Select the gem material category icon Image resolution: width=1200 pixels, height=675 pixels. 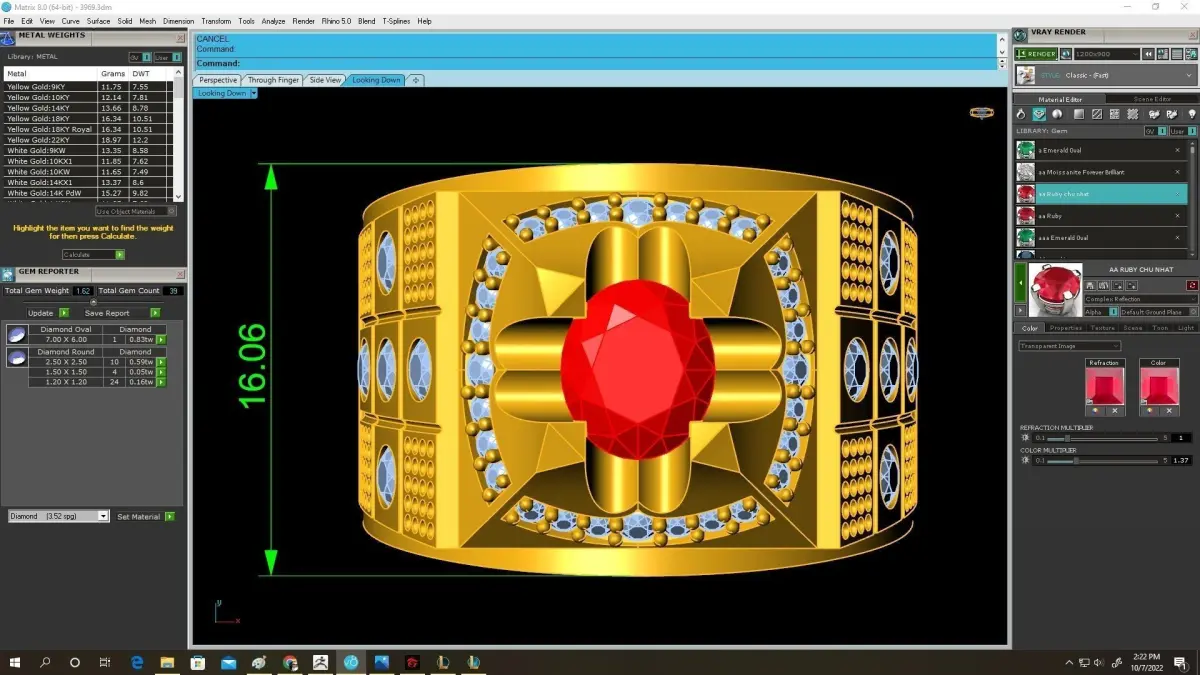1040,114
